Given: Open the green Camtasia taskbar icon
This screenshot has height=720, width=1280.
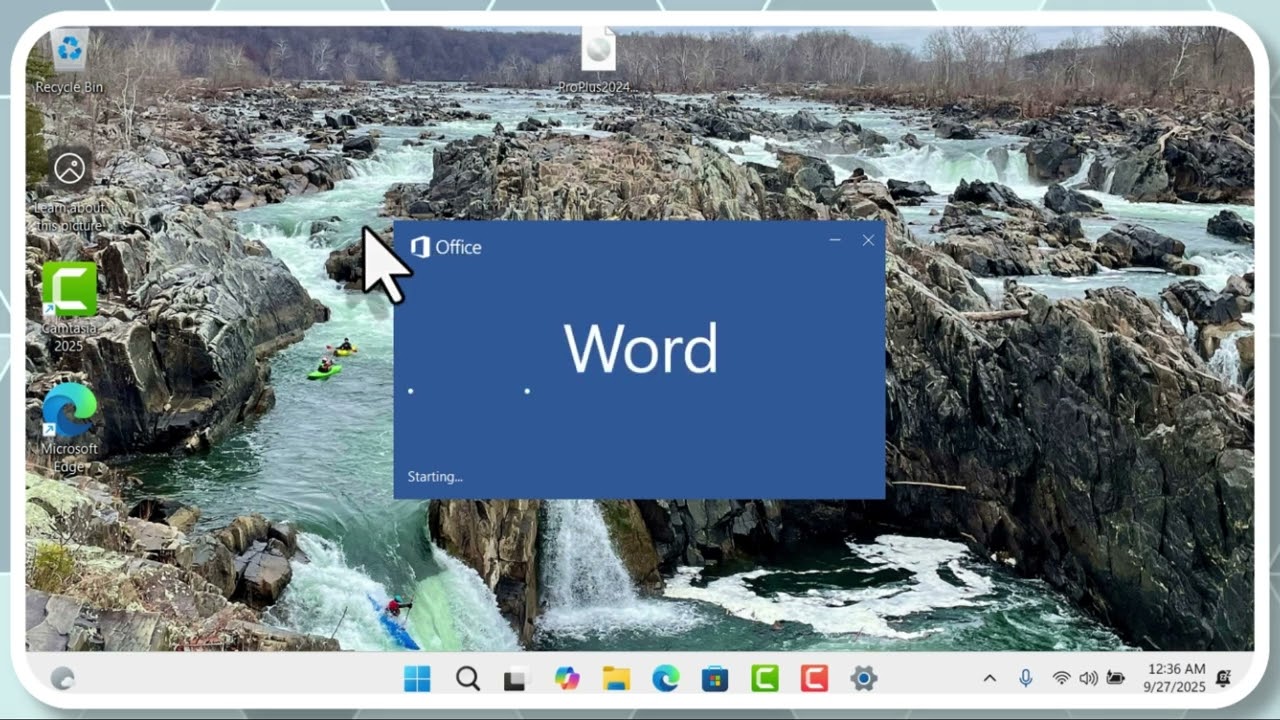Looking at the screenshot, I should click(765, 679).
